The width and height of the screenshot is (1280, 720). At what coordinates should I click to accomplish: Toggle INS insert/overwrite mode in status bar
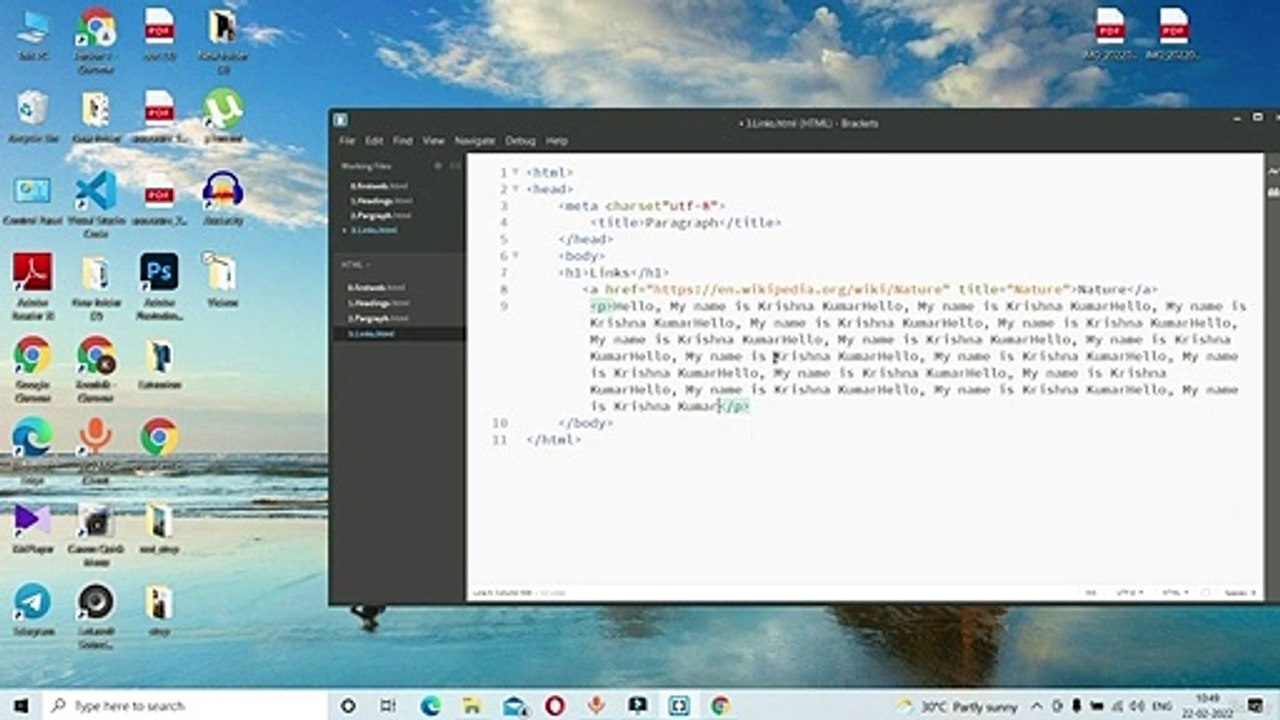(x=1091, y=593)
